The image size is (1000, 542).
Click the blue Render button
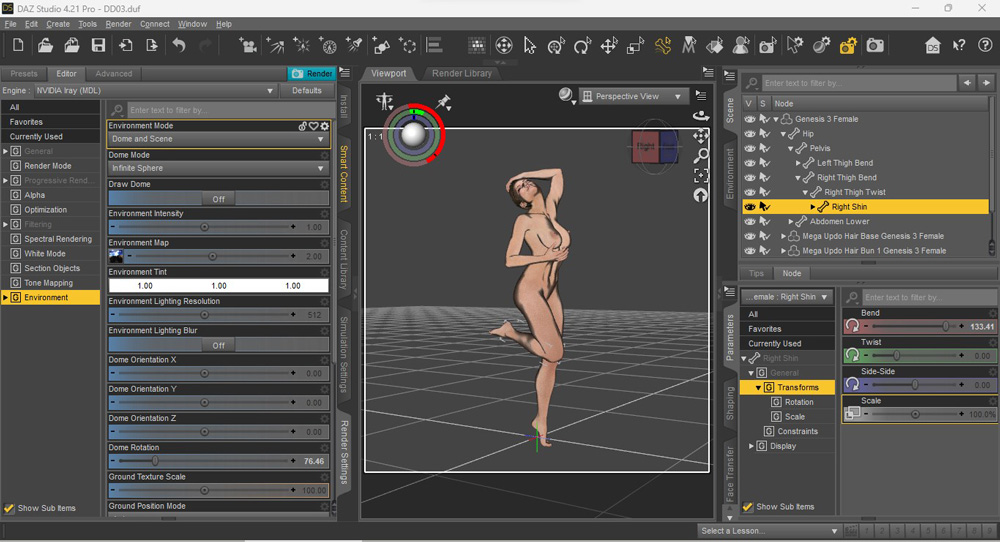311,74
